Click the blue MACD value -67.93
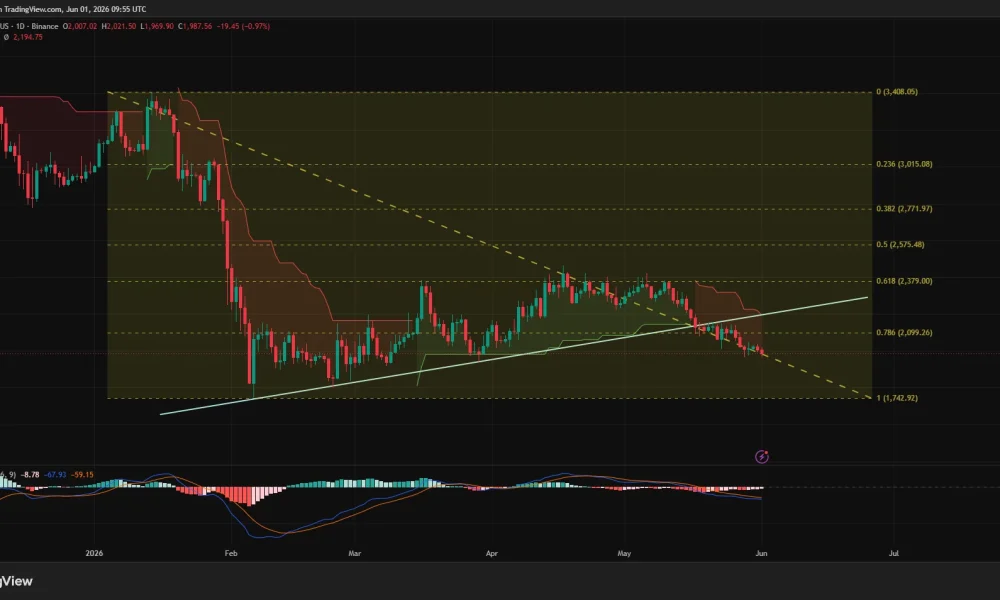Image resolution: width=1000 pixels, height=600 pixels. [55, 475]
